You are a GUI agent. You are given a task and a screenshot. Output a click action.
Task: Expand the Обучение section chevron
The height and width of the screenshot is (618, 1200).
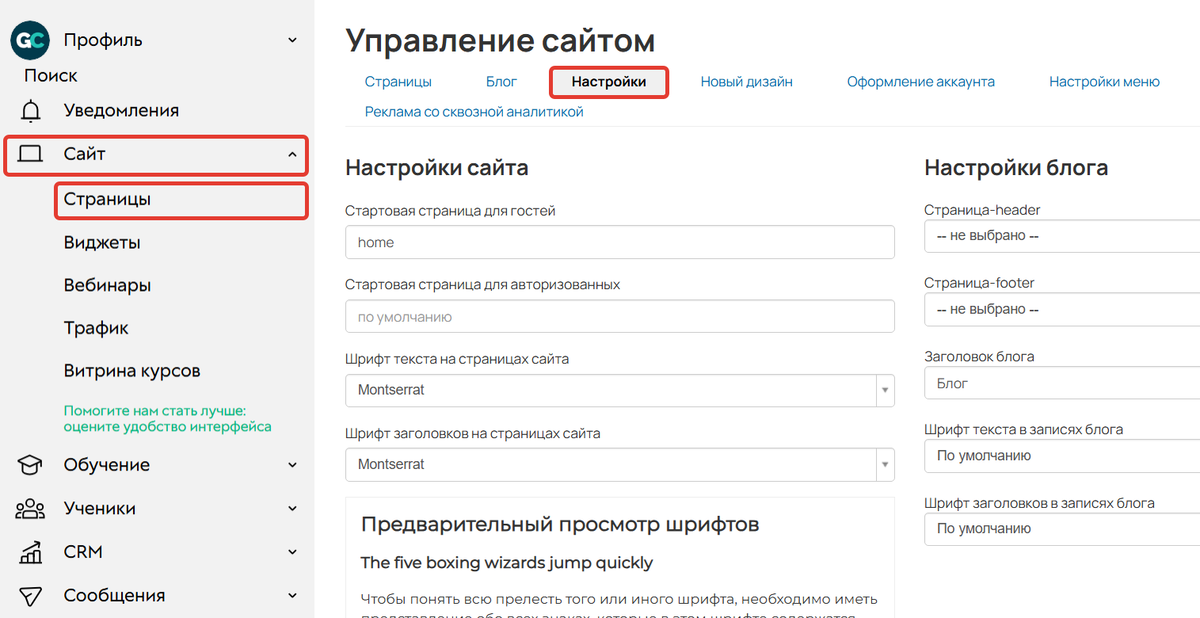292,465
